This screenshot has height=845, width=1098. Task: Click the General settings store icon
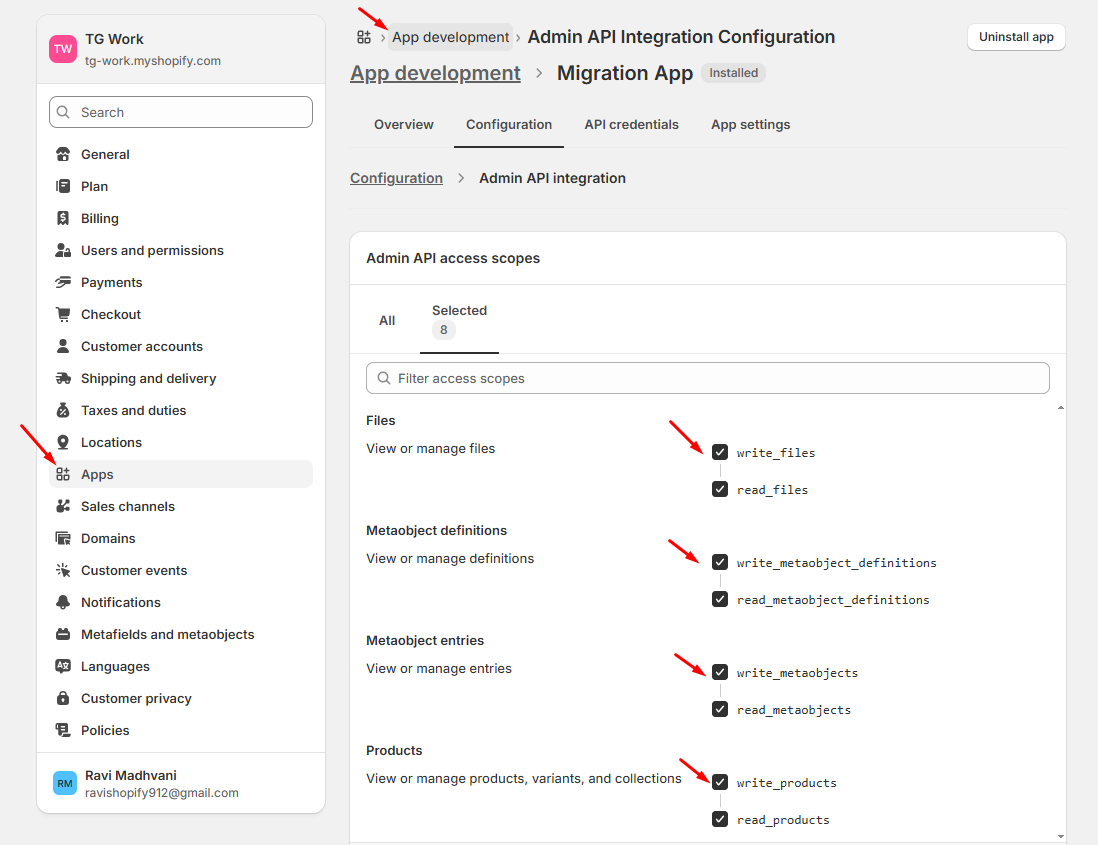[63, 154]
